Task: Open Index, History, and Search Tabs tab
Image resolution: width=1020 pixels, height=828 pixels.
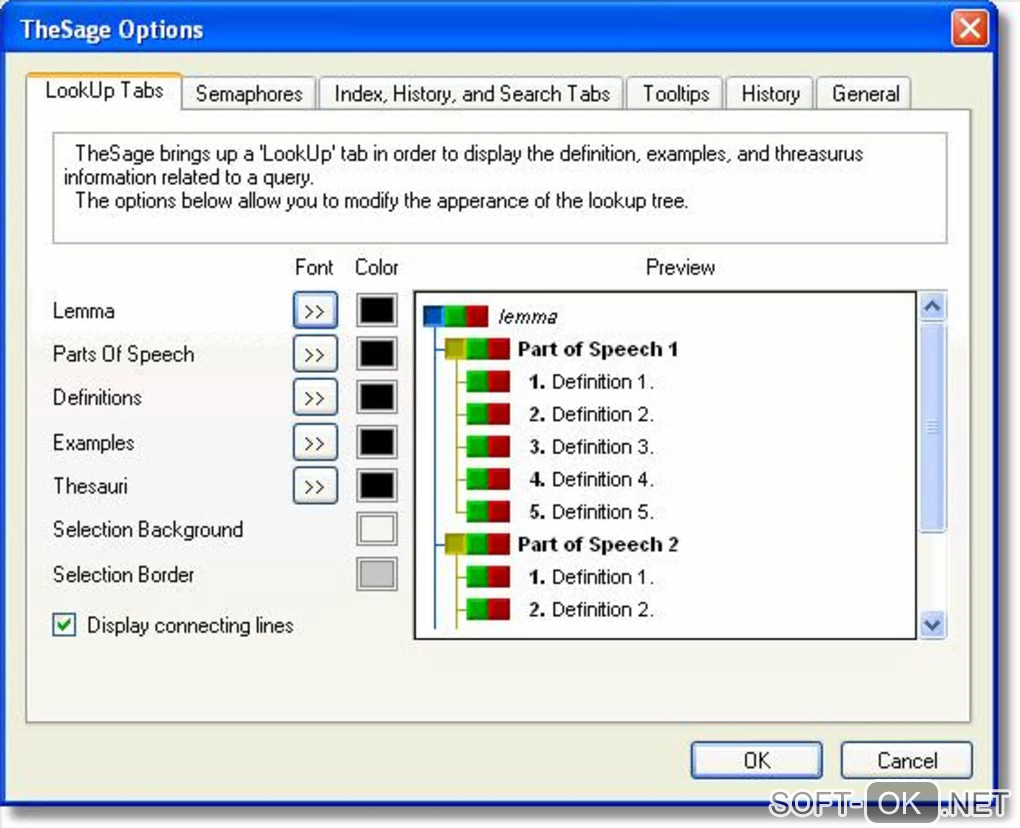Action: (472, 94)
